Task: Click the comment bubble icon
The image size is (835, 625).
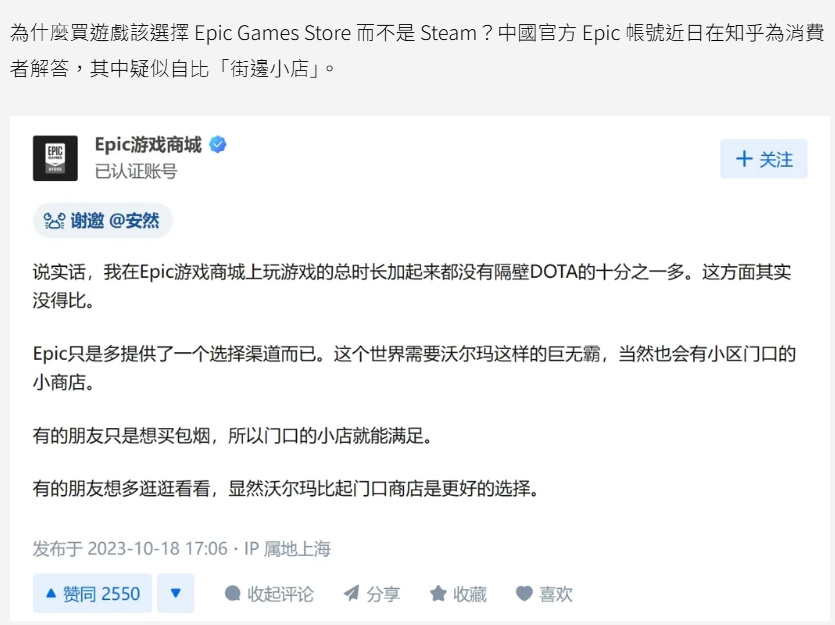Action: pos(233,594)
